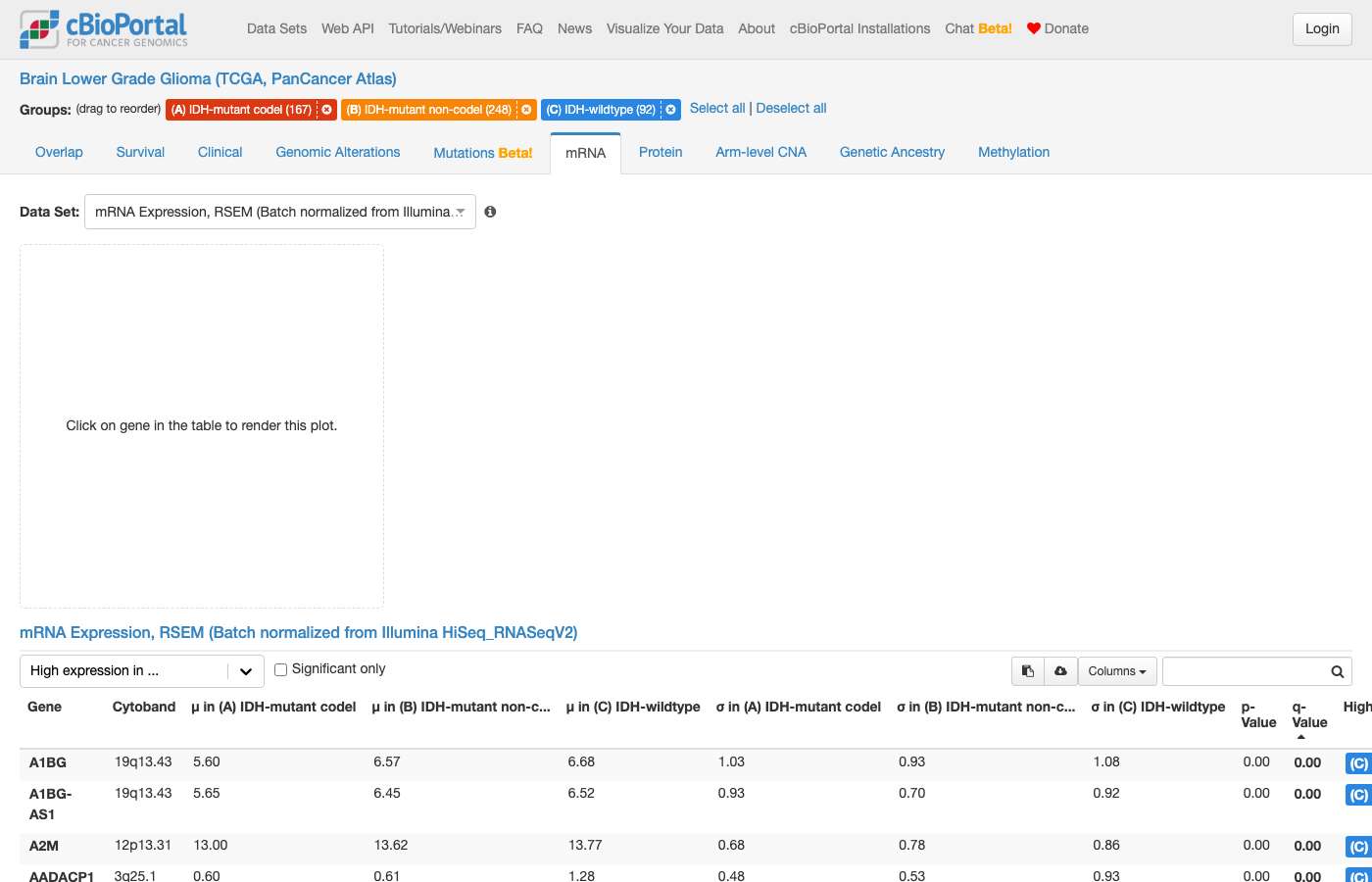Sort by the p-Value column header

tap(1258, 714)
